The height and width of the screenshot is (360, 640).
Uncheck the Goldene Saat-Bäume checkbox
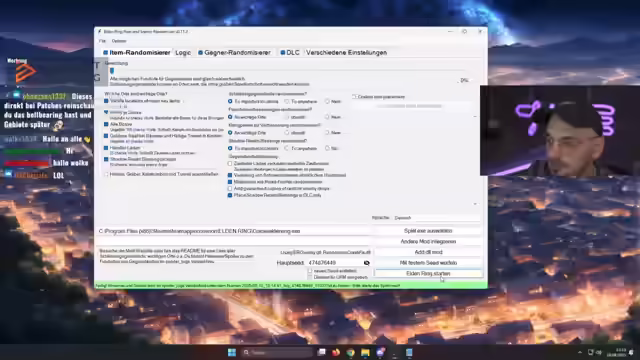tap(106, 136)
